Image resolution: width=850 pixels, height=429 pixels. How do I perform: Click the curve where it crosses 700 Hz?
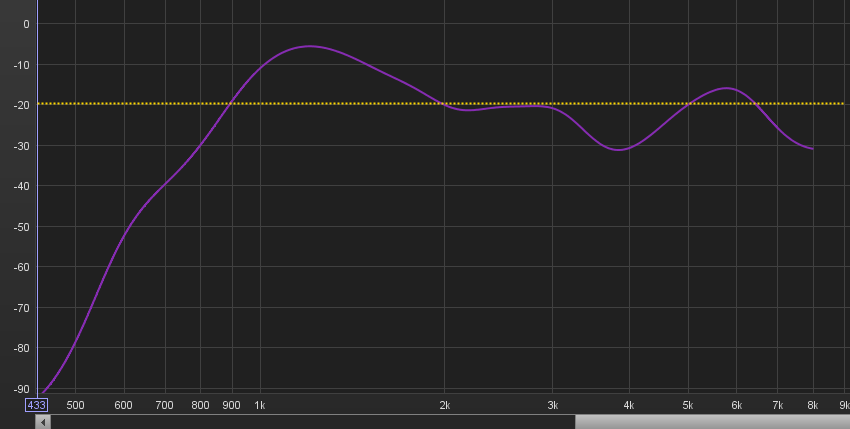tap(164, 184)
